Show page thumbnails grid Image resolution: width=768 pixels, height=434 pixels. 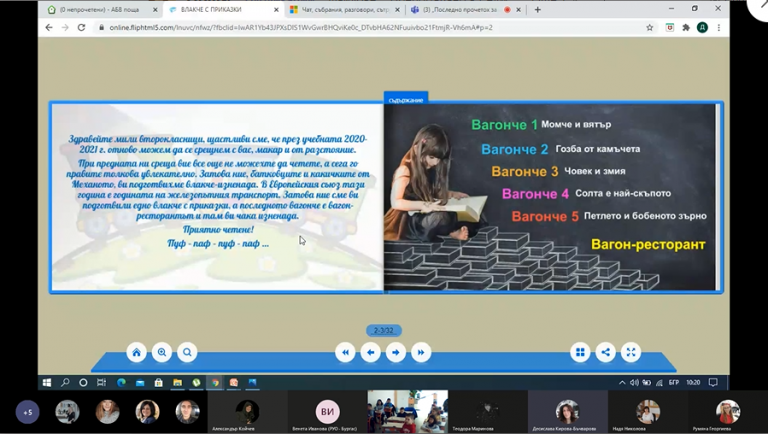pyautogui.click(x=580, y=352)
